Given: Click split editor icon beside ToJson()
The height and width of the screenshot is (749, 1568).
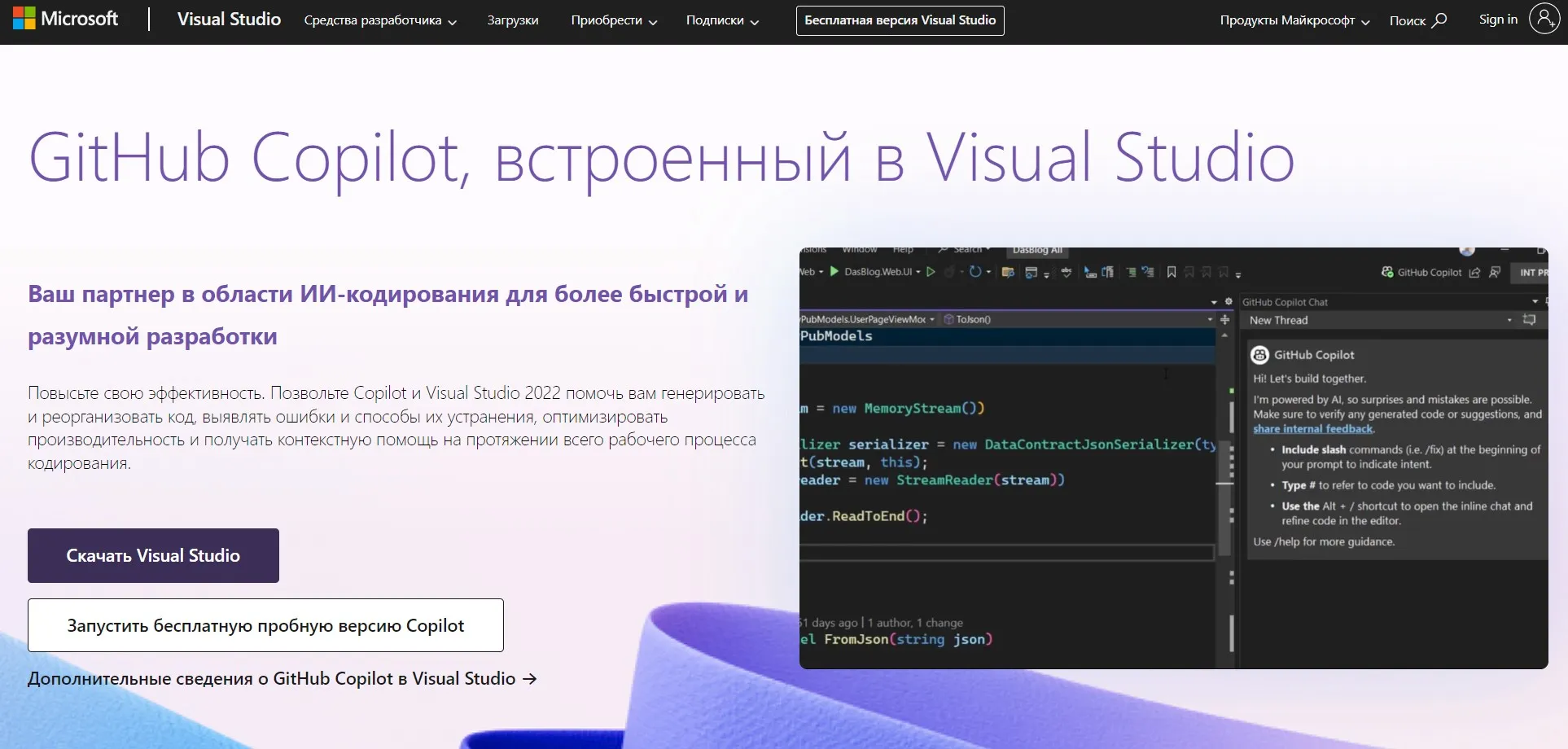Looking at the screenshot, I should [x=1224, y=319].
